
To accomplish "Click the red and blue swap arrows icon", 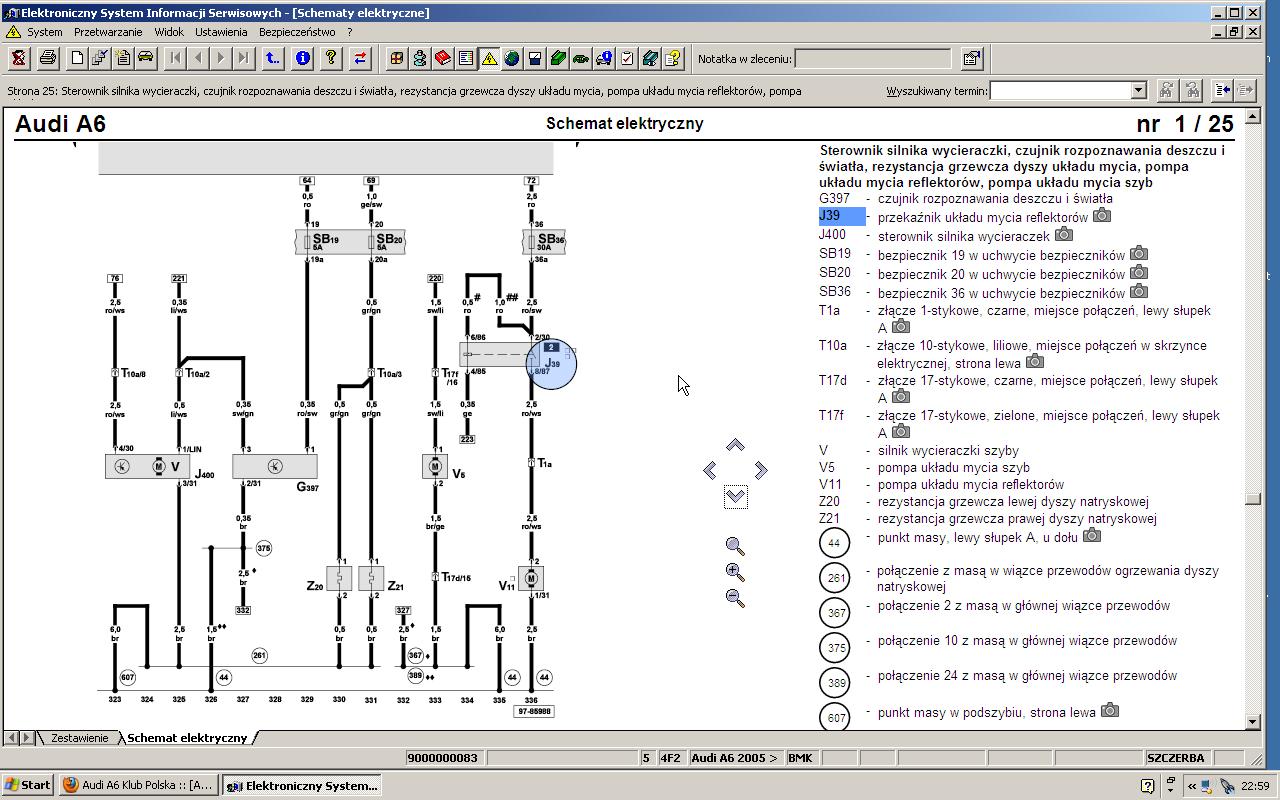I will coord(360,58).
